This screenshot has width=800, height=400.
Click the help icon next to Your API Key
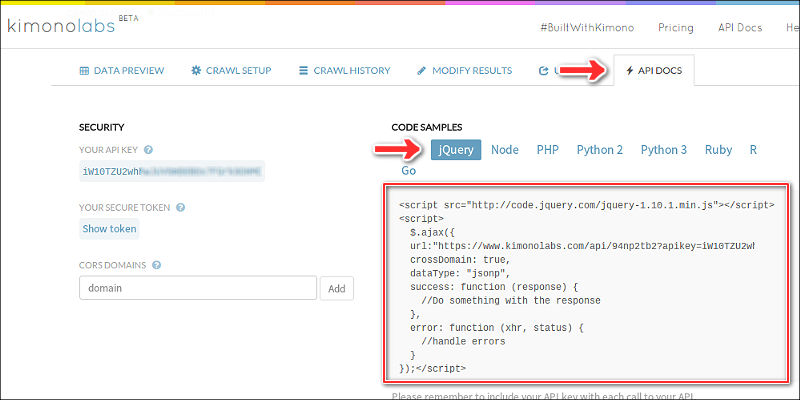(148, 150)
